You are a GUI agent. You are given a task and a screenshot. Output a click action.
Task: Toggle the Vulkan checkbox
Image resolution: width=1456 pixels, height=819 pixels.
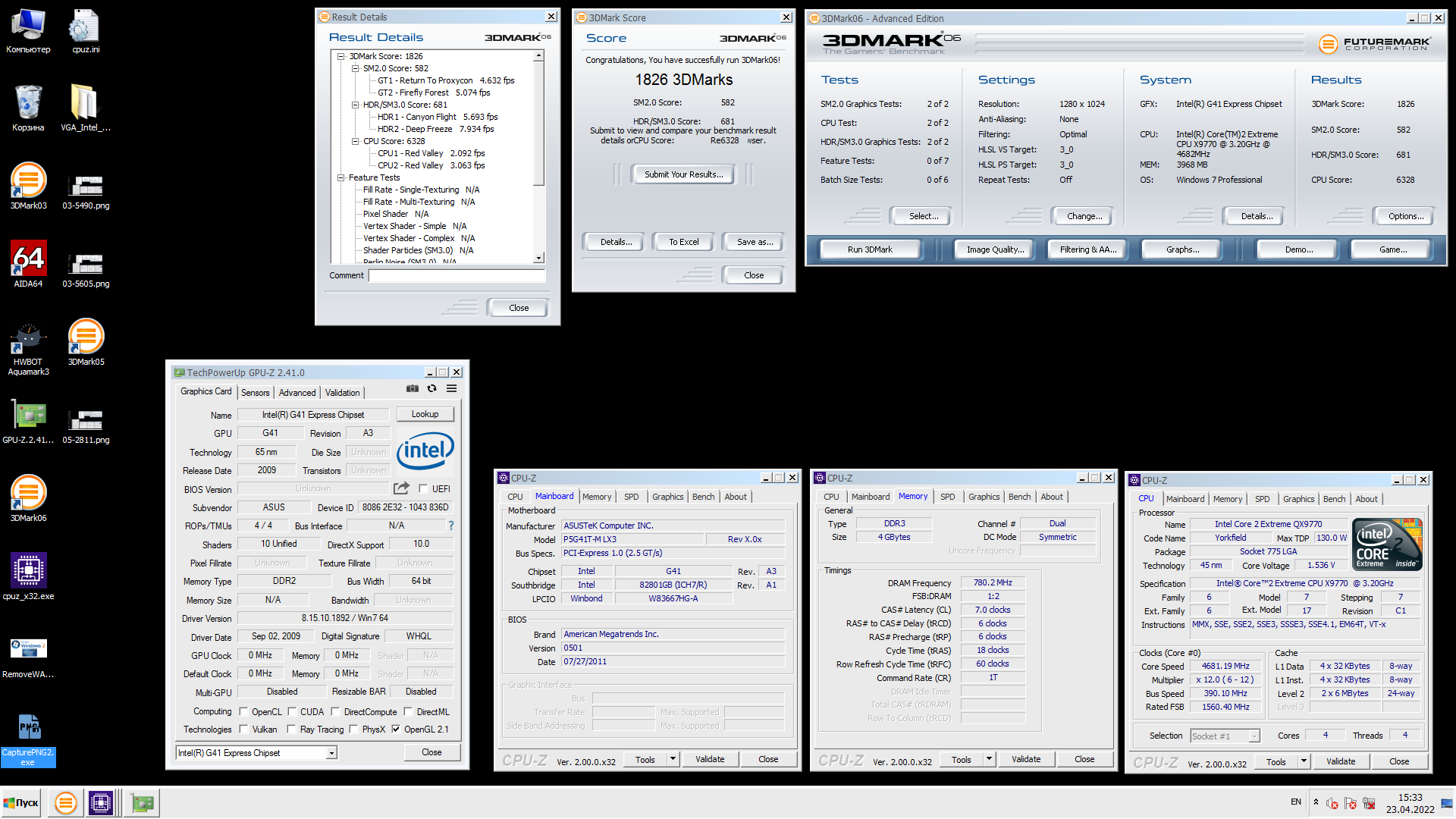point(243,730)
